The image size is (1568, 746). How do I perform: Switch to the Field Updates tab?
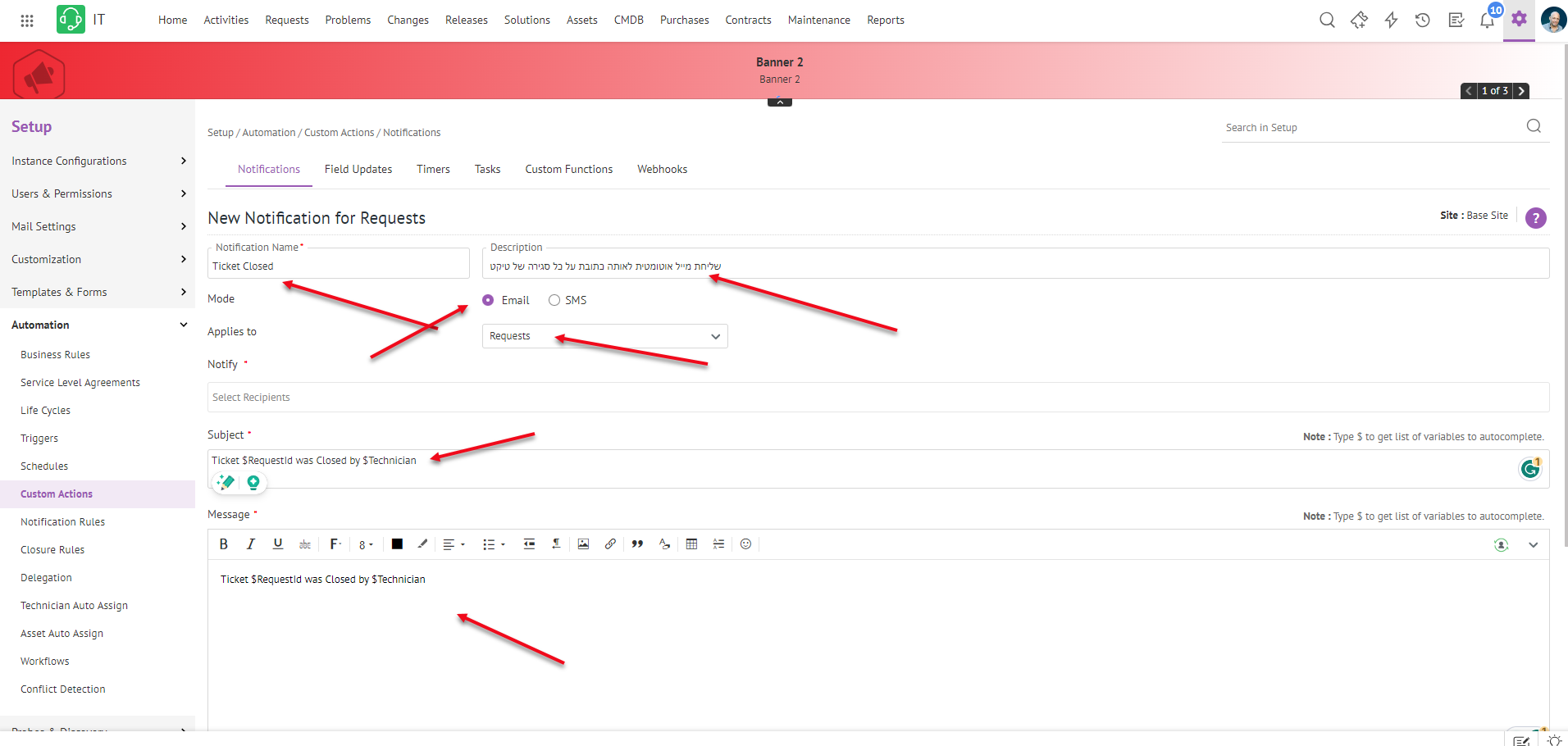(x=358, y=169)
